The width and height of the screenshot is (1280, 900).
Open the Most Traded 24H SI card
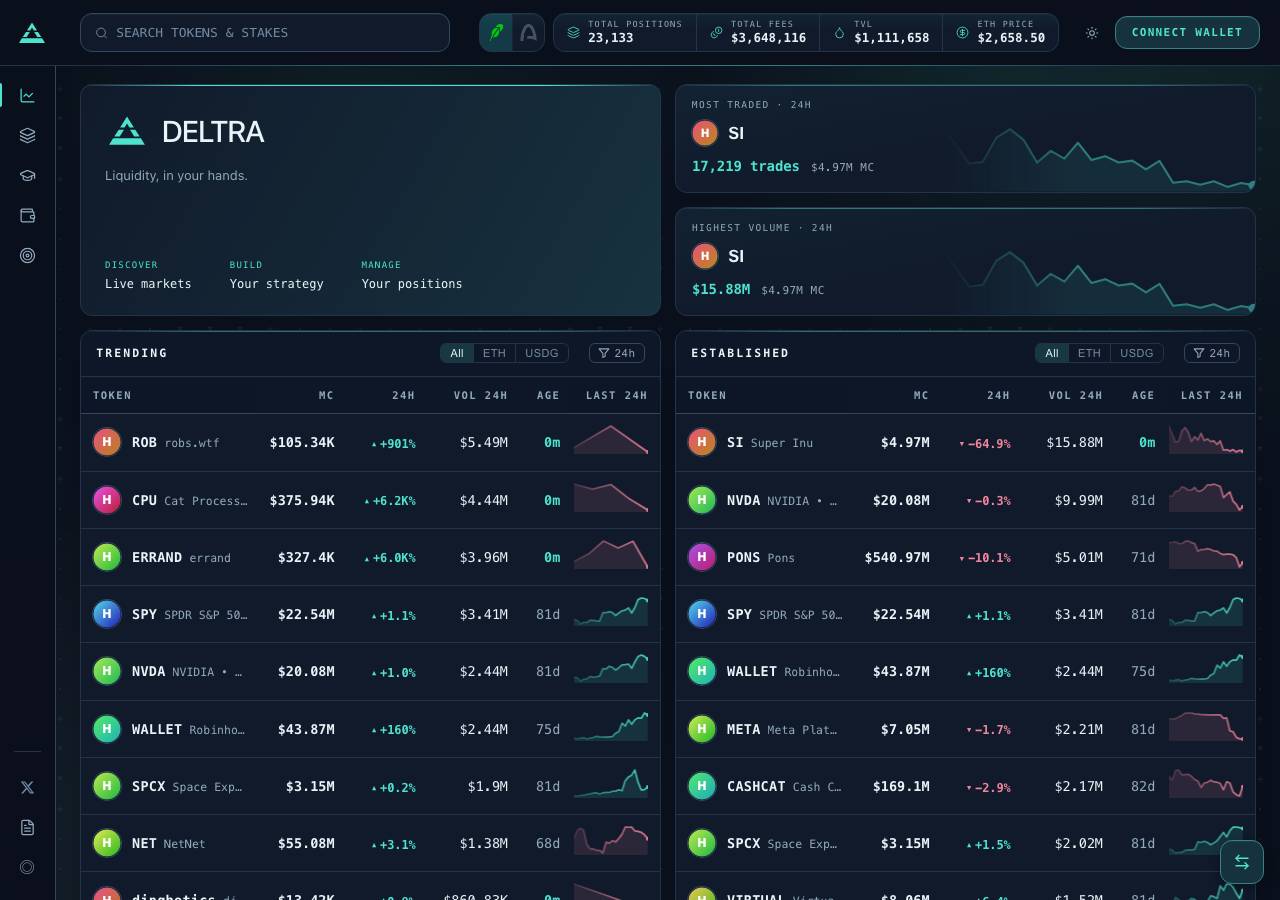pos(965,139)
